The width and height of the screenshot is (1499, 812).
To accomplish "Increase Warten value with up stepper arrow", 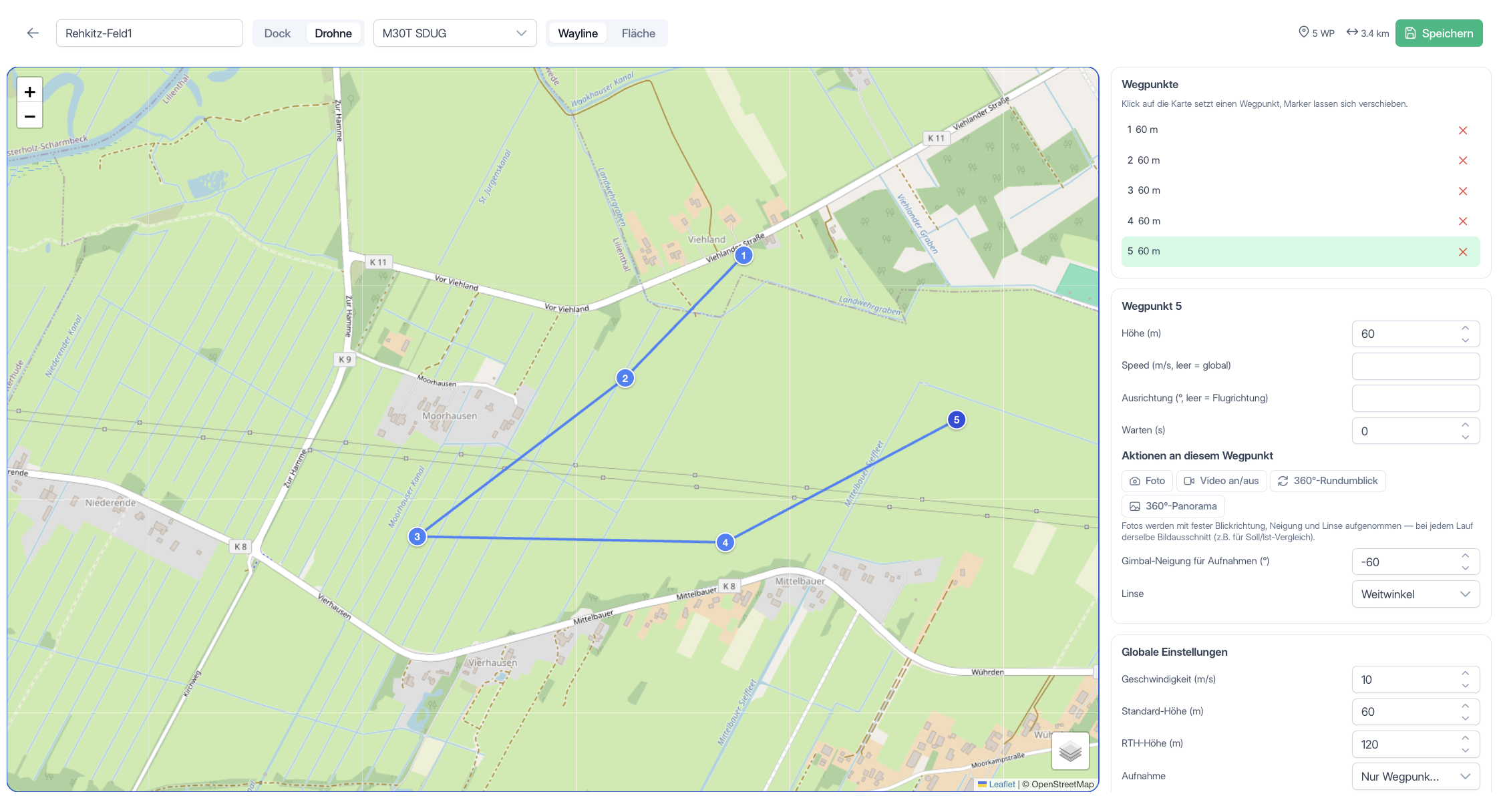I will coord(1465,425).
